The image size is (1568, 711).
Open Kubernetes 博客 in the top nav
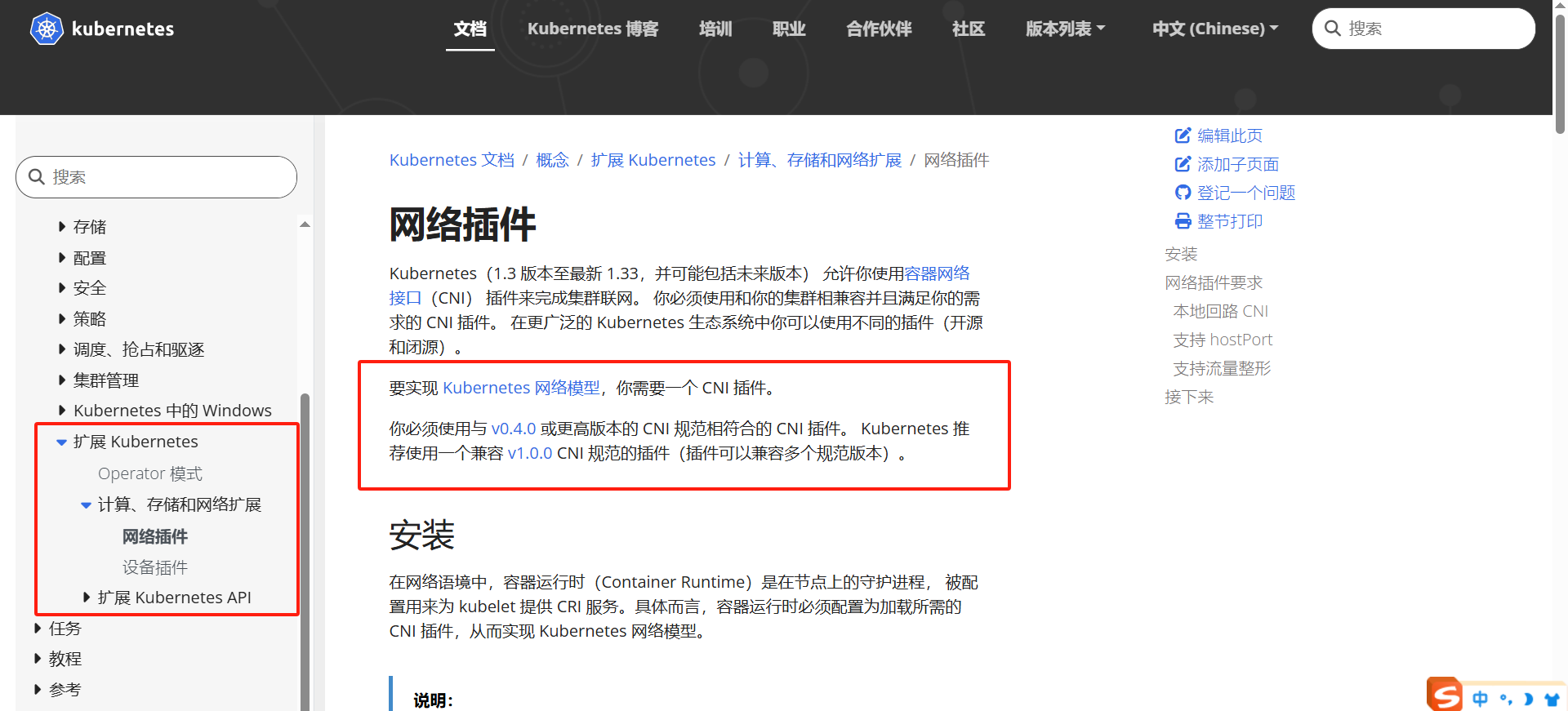point(593,29)
